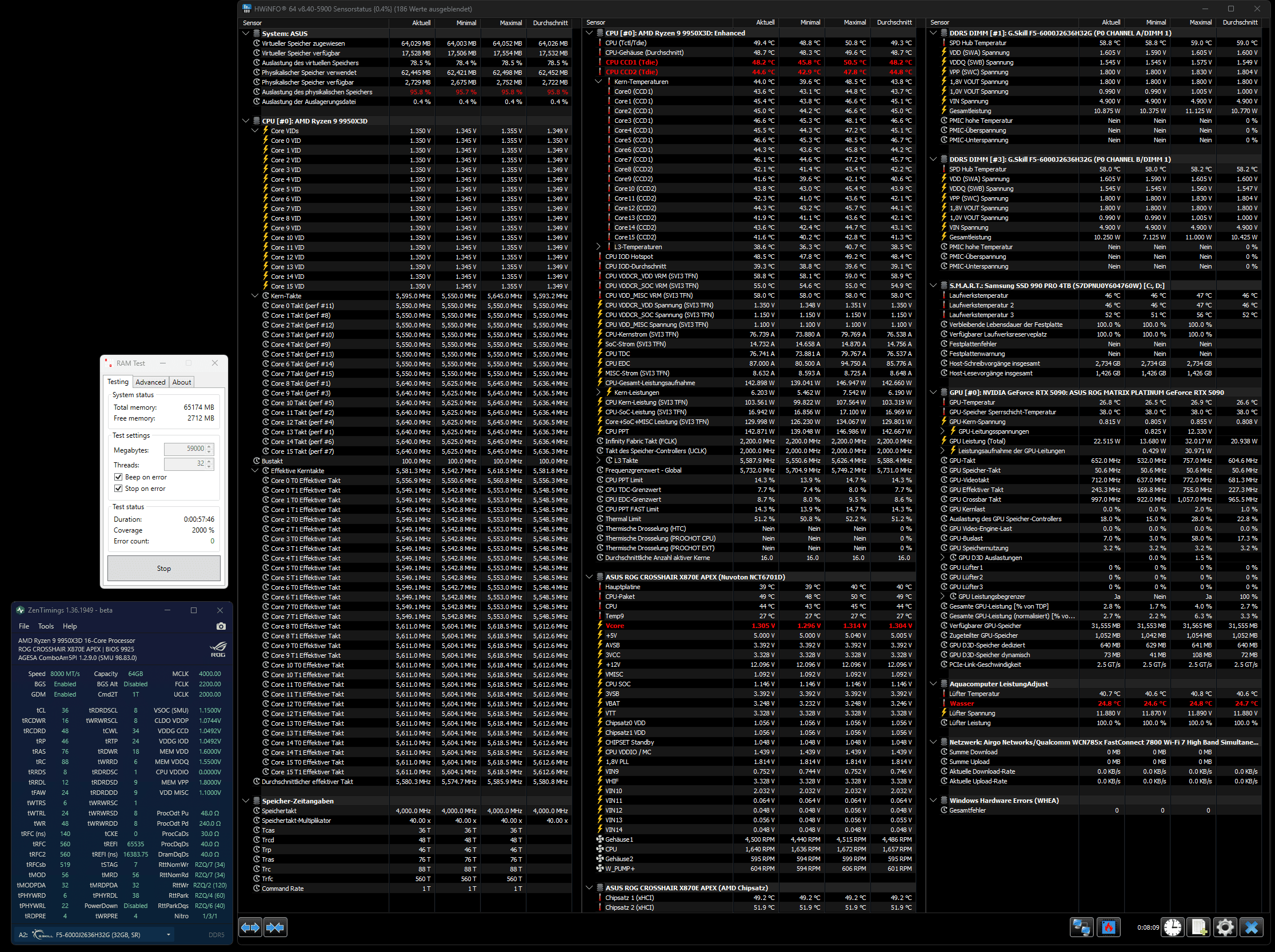Screen dimensions: 1275x952
Task: Open the remote network monitoring icon
Action: 1081,927
